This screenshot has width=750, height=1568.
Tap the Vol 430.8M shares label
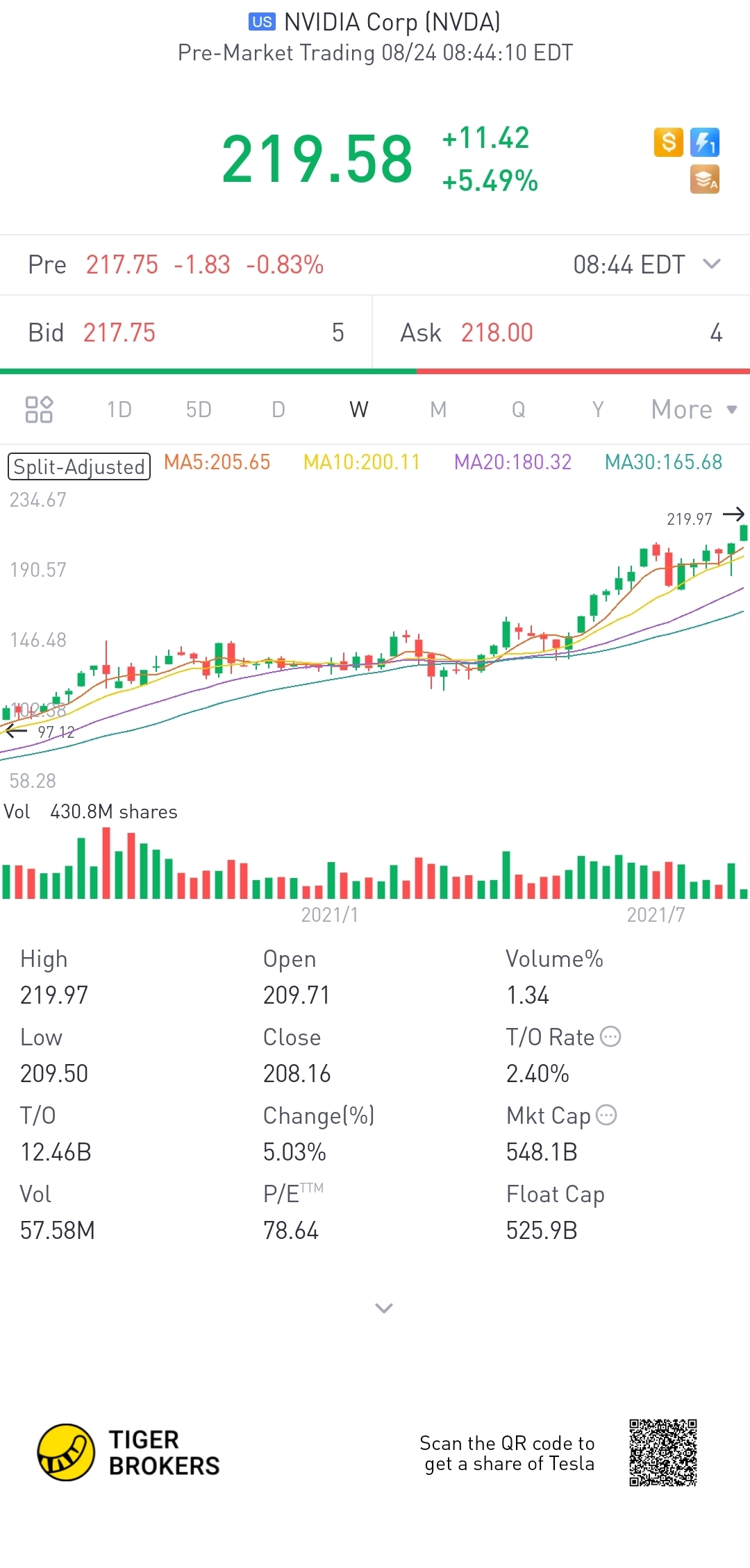(x=91, y=811)
